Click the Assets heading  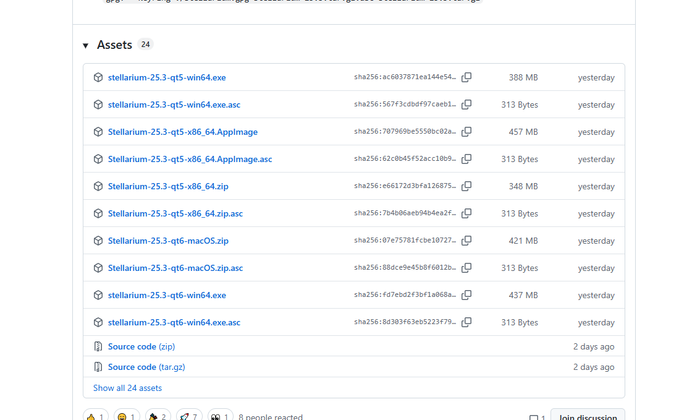(x=115, y=45)
